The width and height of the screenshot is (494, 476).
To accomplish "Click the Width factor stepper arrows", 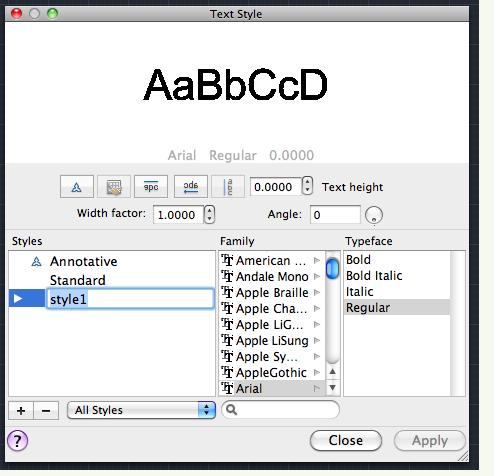I will click(209, 214).
